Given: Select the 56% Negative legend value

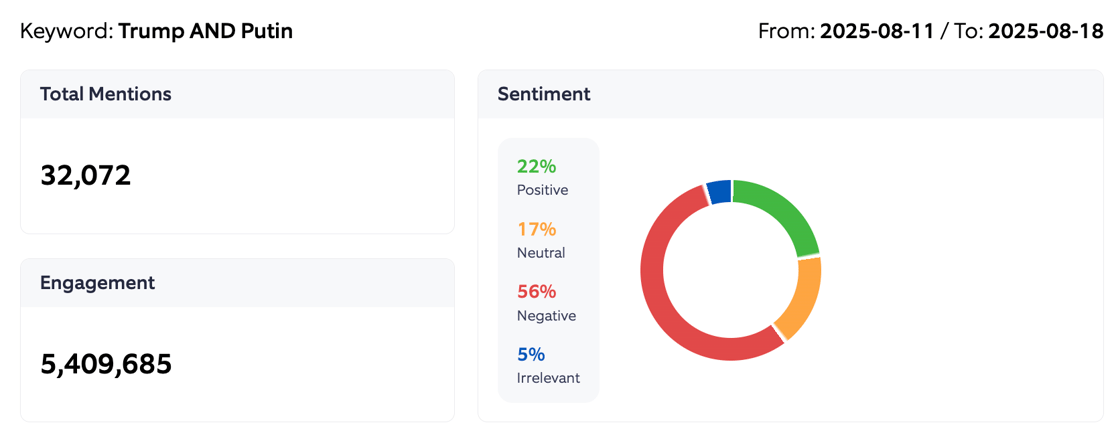Looking at the screenshot, I should pyautogui.click(x=536, y=292).
